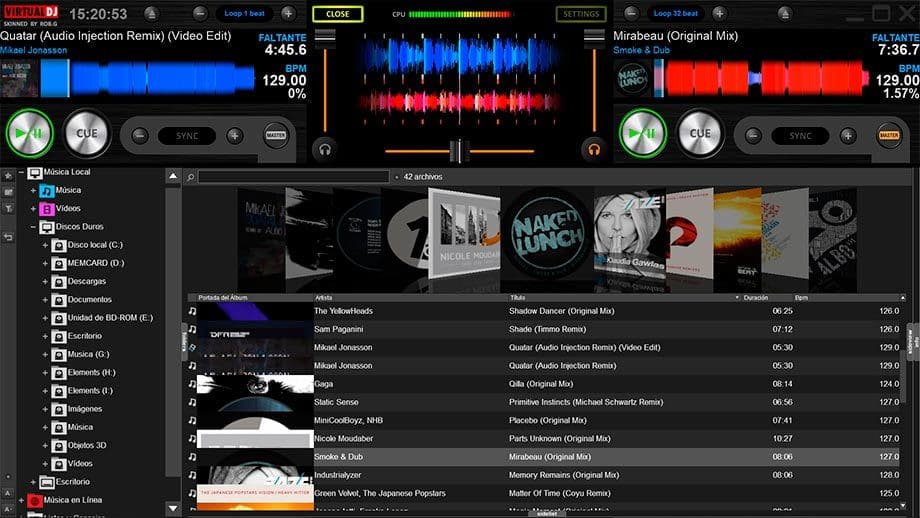
Task: Toggle MASTER on the left deck
Action: coord(276,136)
